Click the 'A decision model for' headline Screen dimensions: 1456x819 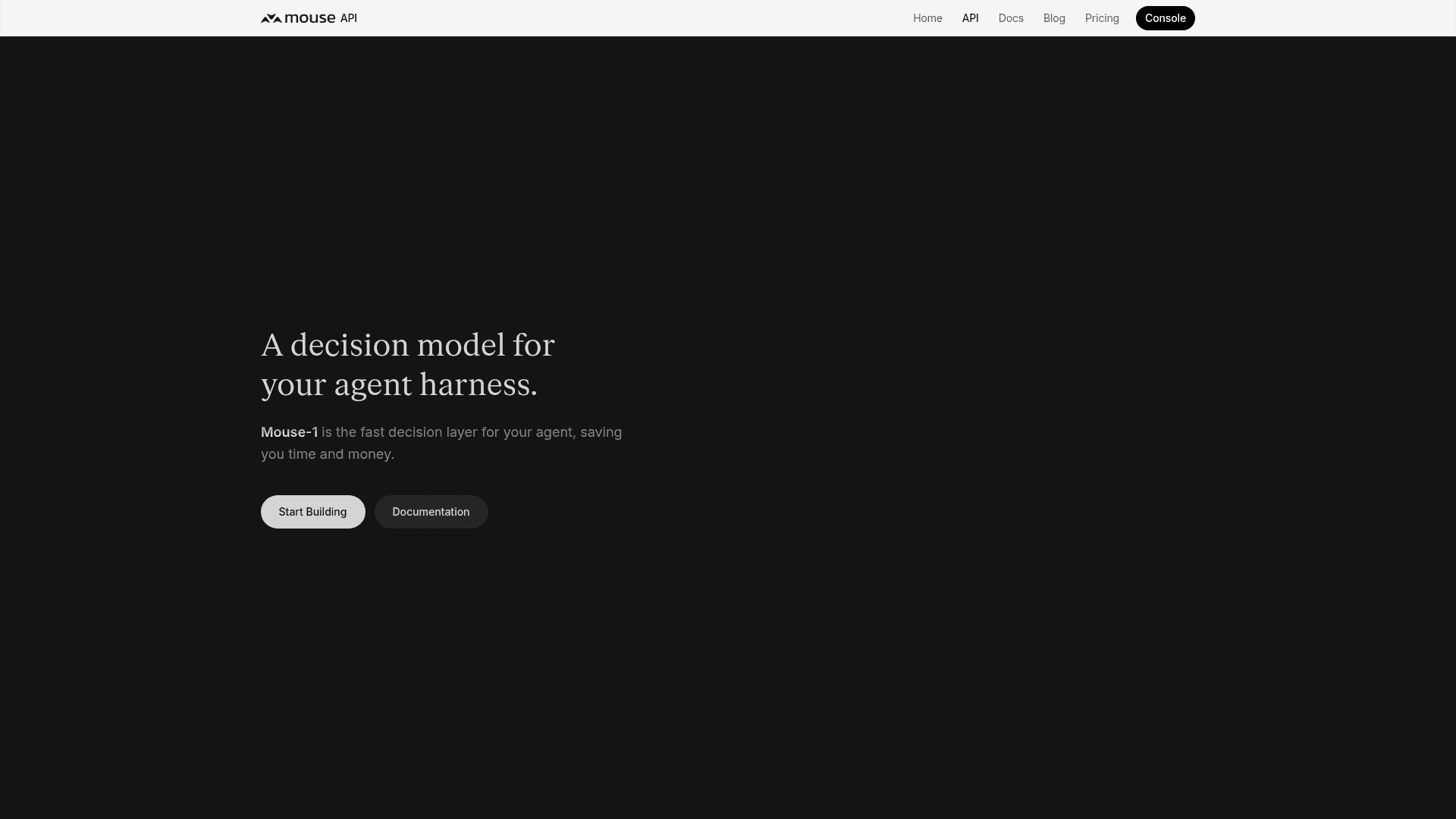408,345
